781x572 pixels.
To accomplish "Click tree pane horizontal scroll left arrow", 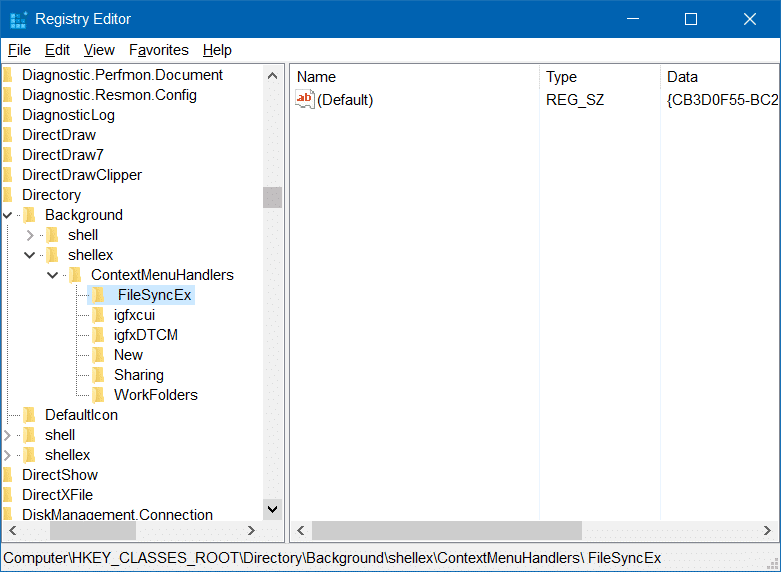I will 13,531.
